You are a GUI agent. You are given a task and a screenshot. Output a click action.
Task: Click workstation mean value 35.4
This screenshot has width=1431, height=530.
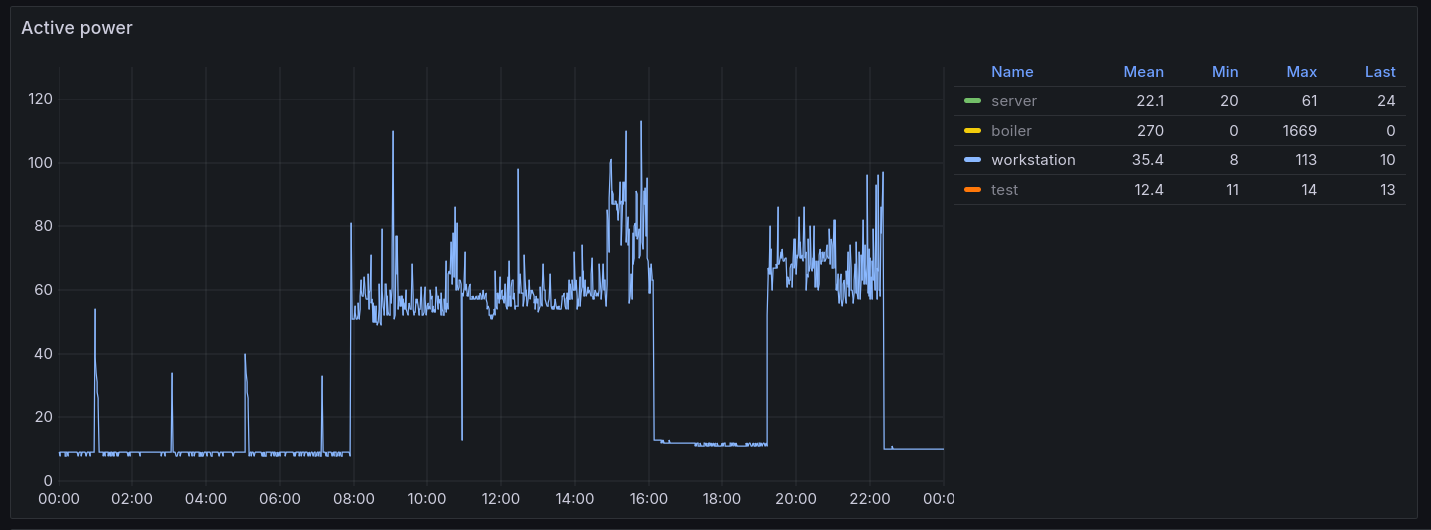(1149, 160)
